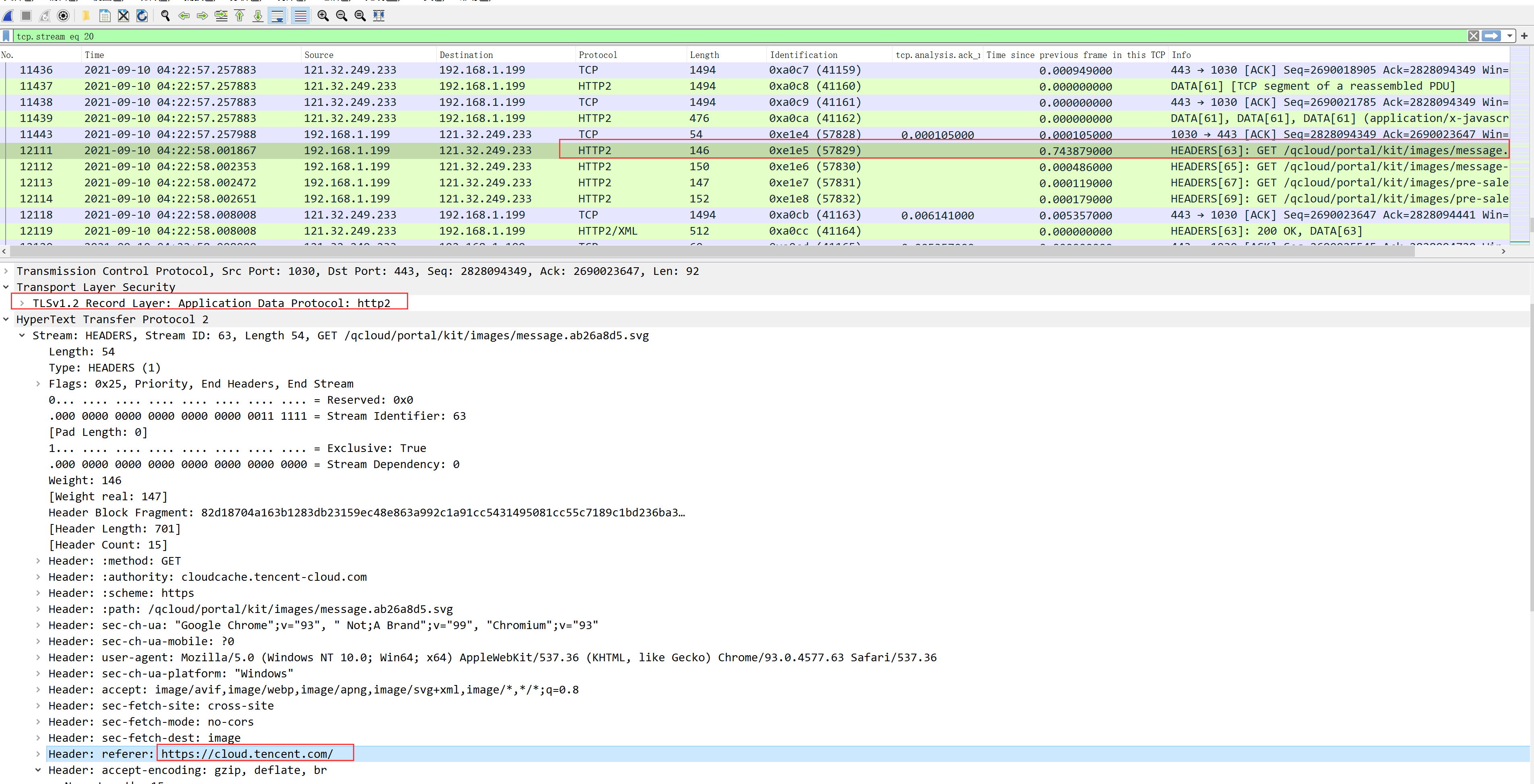The height and width of the screenshot is (784, 1534).
Task: Toggle auto-scroll during live capture
Action: click(x=277, y=16)
